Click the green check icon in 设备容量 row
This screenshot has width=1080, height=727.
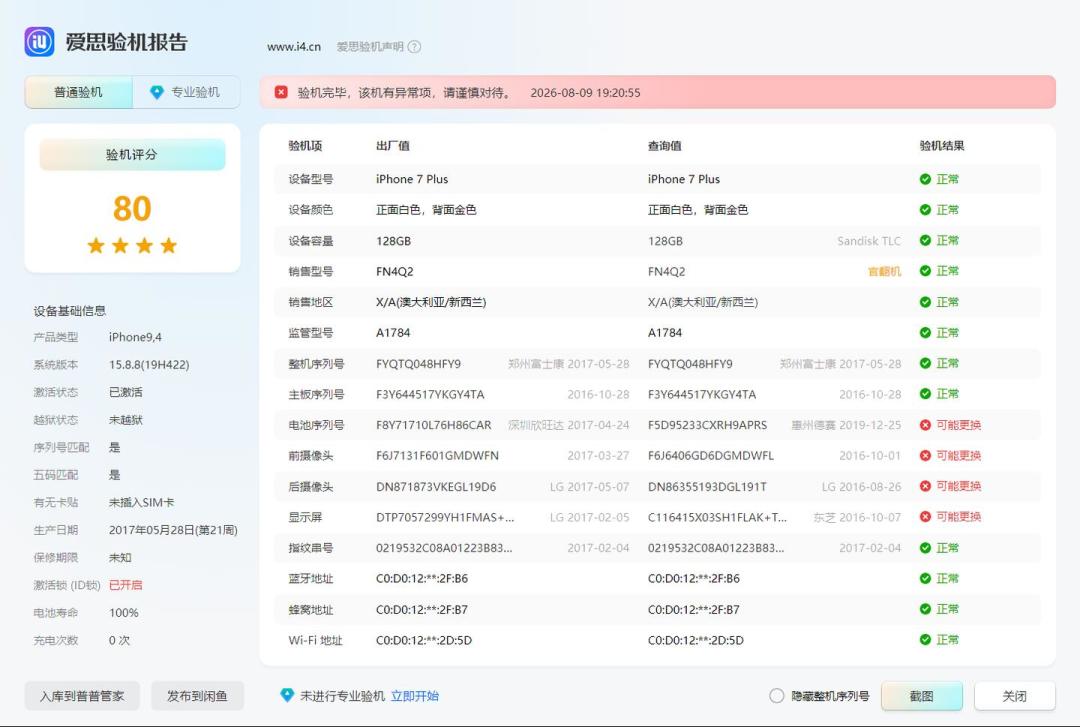click(925, 240)
